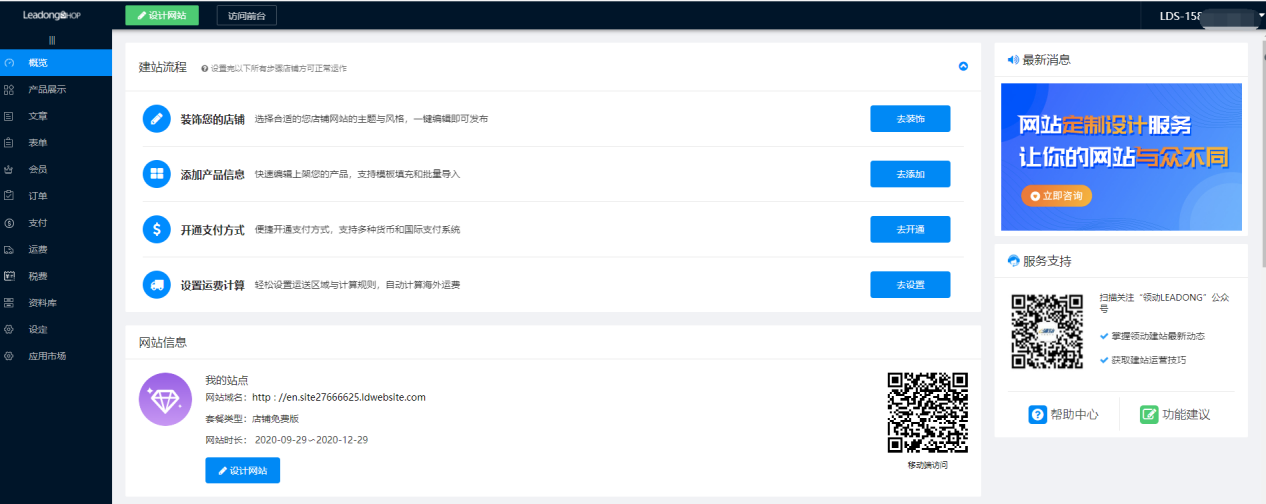Click the 移动端访问 QR code

pos(927,414)
